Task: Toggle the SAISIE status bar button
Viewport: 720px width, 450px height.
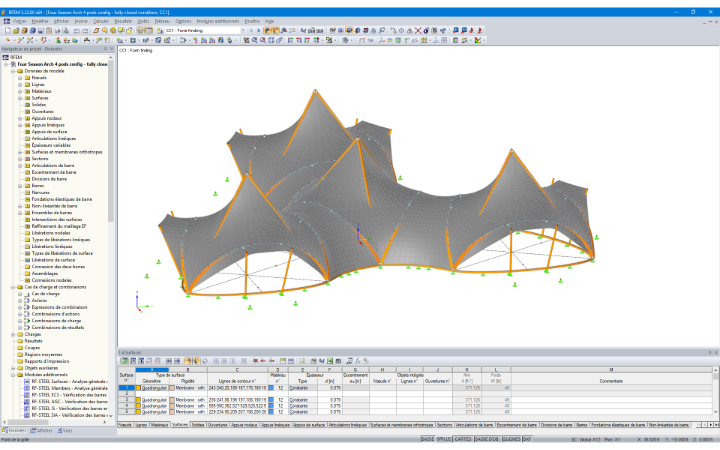Action: coord(428,439)
